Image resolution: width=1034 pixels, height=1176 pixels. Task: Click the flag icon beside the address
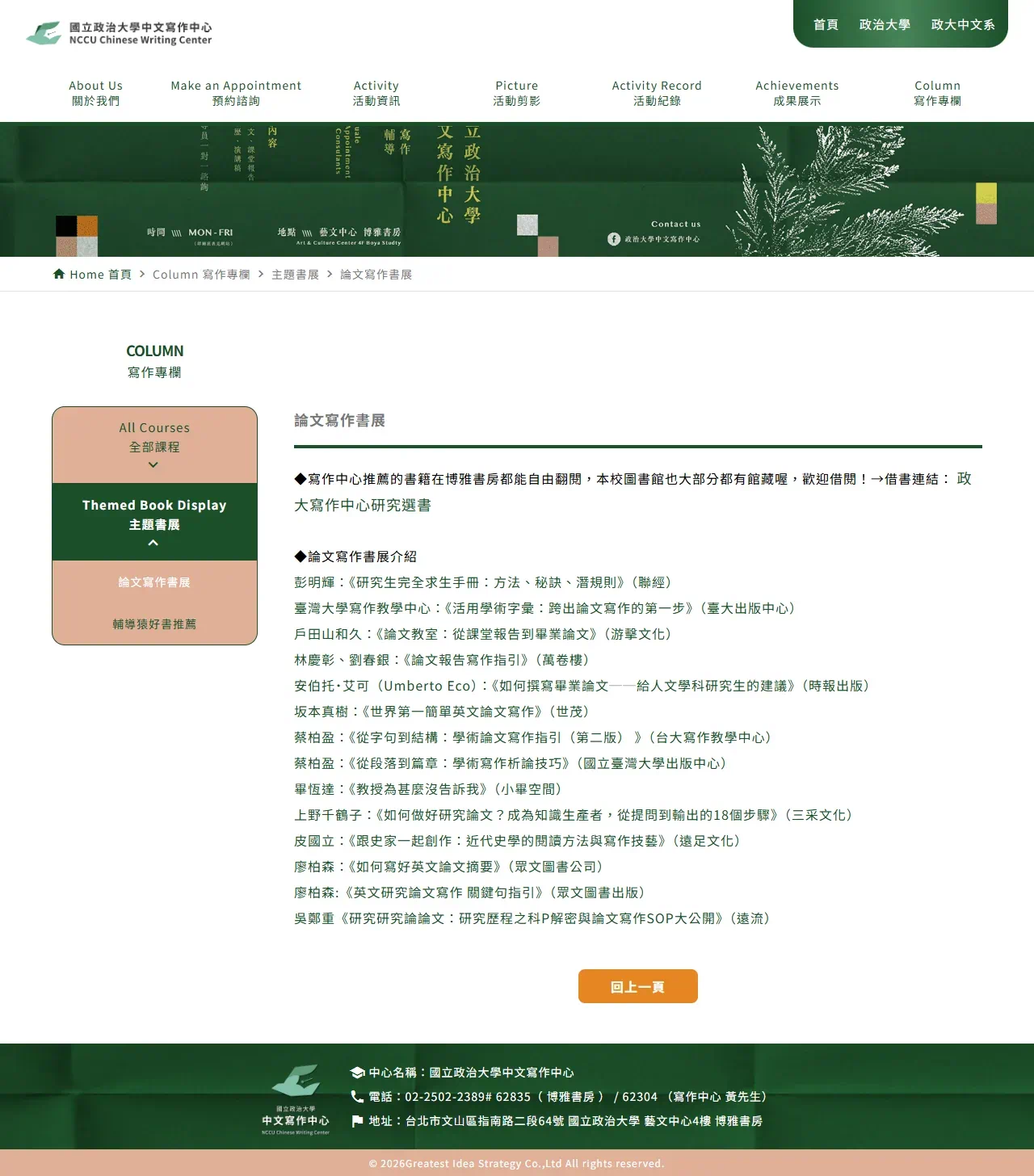click(x=356, y=1120)
